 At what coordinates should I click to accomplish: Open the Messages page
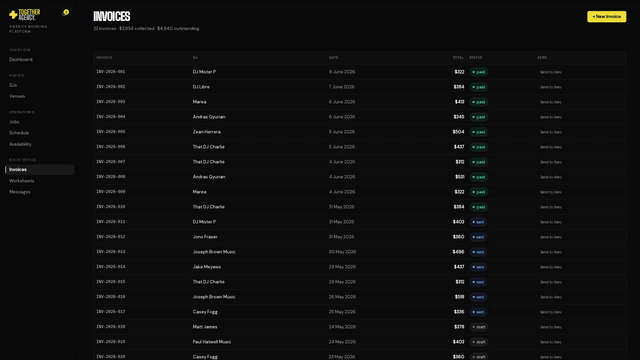tap(20, 192)
